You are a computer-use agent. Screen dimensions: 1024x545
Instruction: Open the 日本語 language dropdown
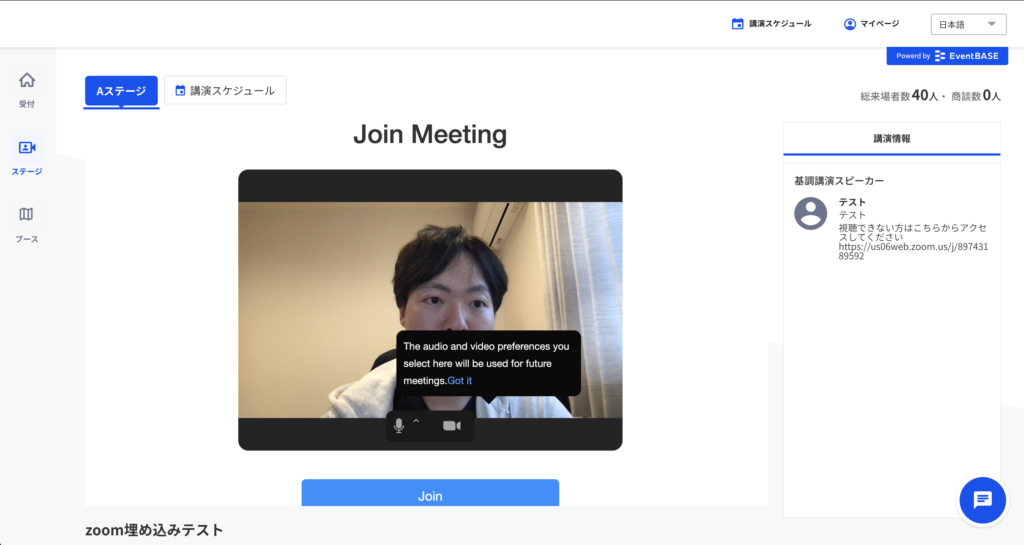click(x=968, y=24)
